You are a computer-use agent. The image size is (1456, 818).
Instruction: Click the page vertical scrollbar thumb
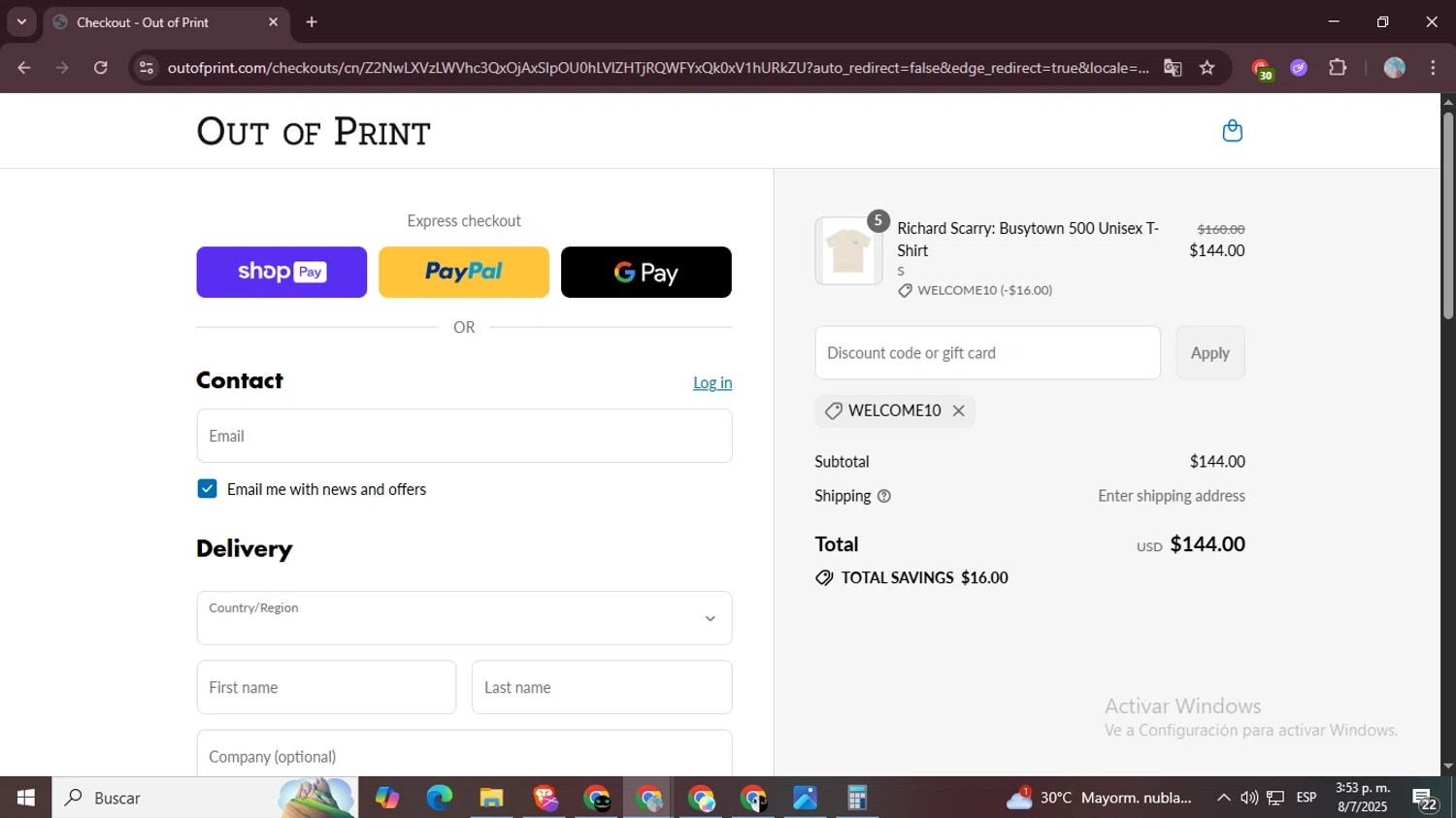1447,215
